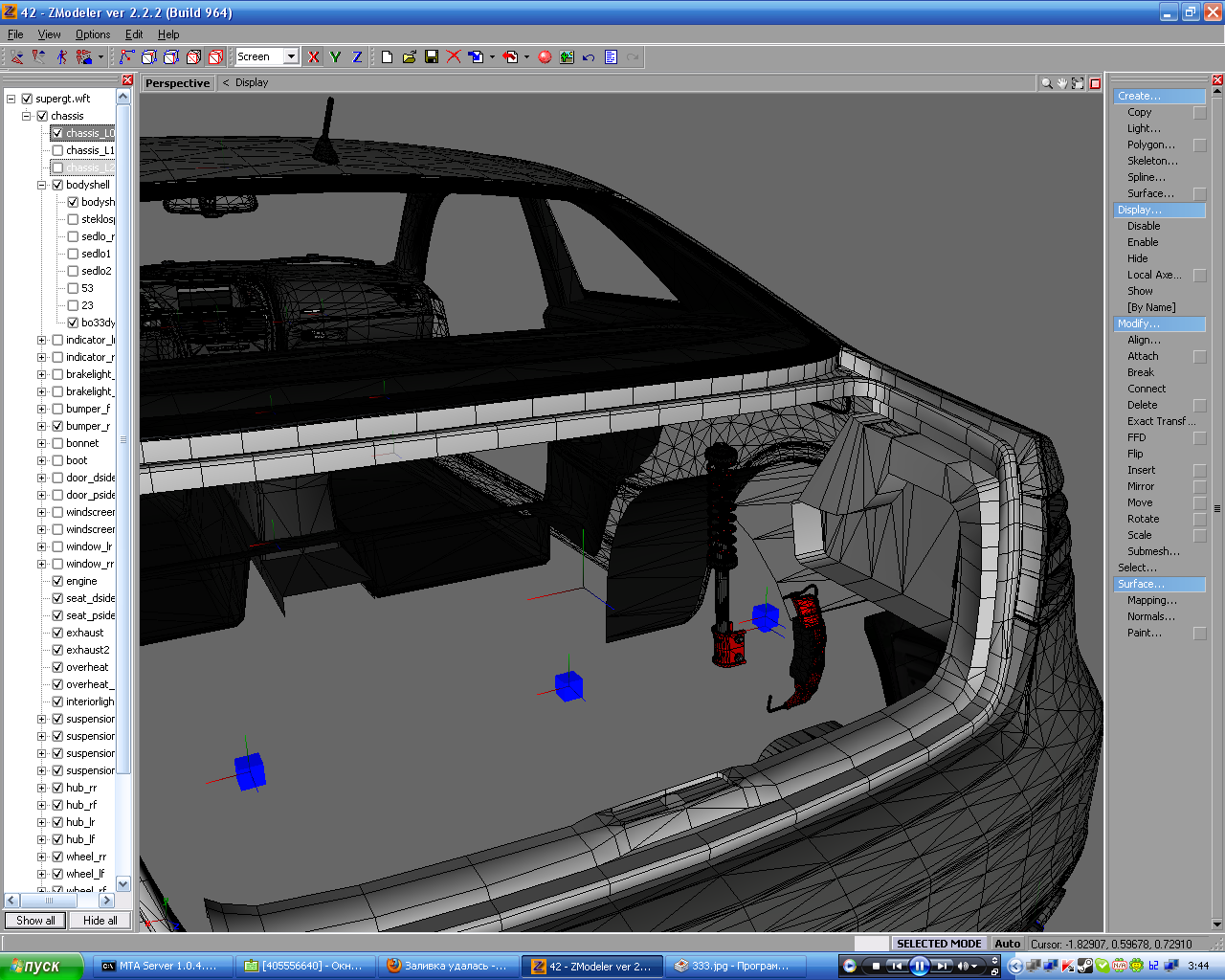
Task: Click the X axis constraint button
Action: click(314, 57)
